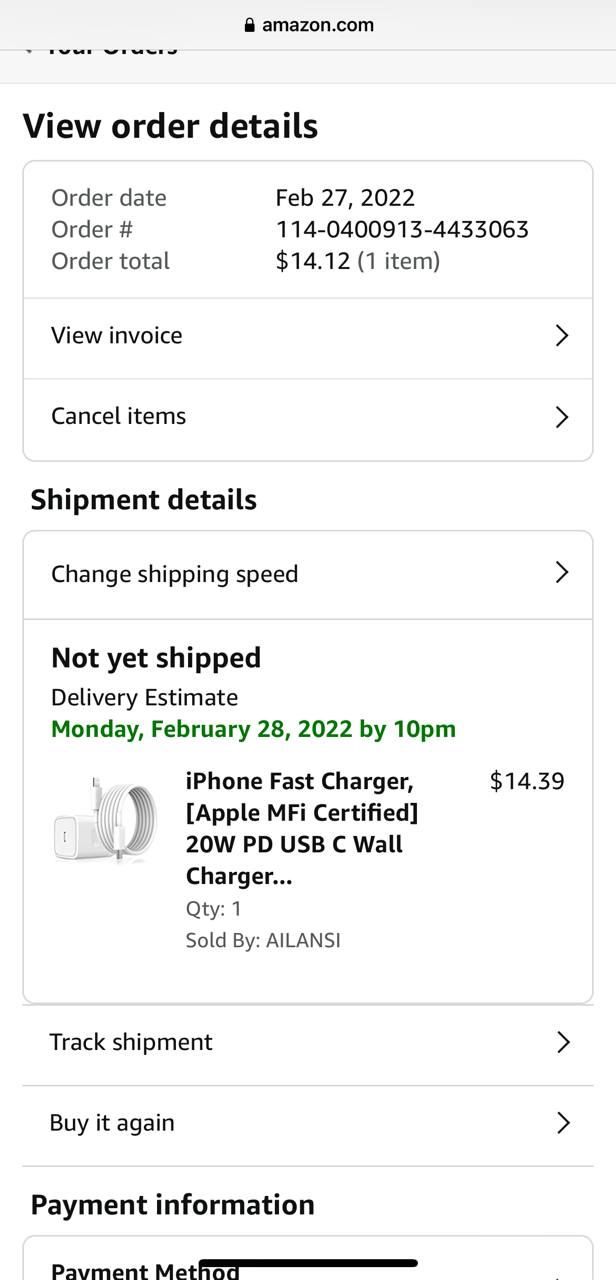The width and height of the screenshot is (616, 1280).
Task: Tap the $14.39 item price
Action: (x=527, y=781)
